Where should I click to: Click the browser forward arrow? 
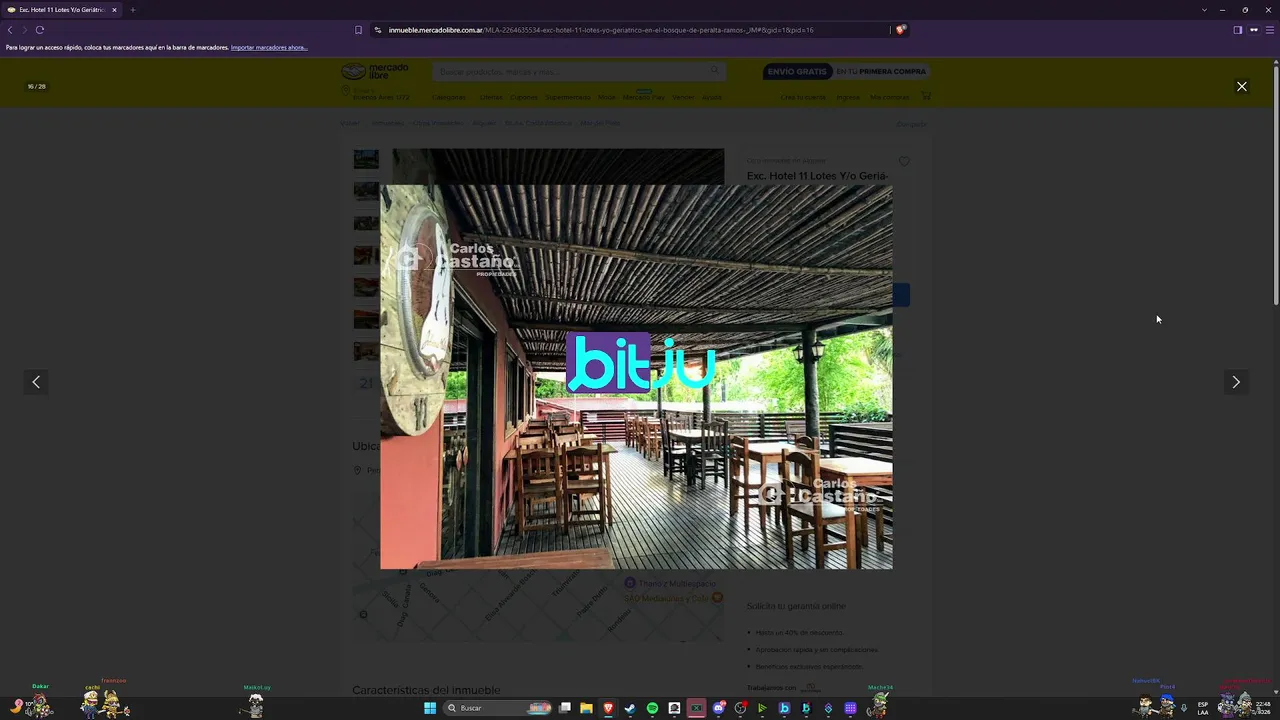[25, 30]
